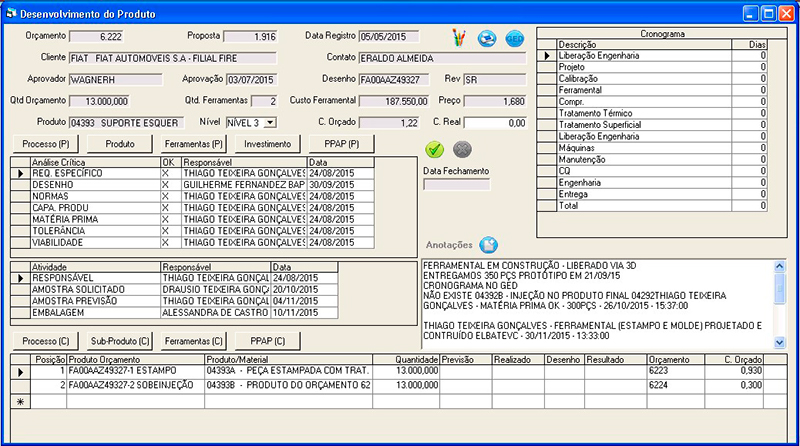Viewport: 800px width, 446px height.
Task: Click the Proposta field 1.916
Action: tap(250, 37)
